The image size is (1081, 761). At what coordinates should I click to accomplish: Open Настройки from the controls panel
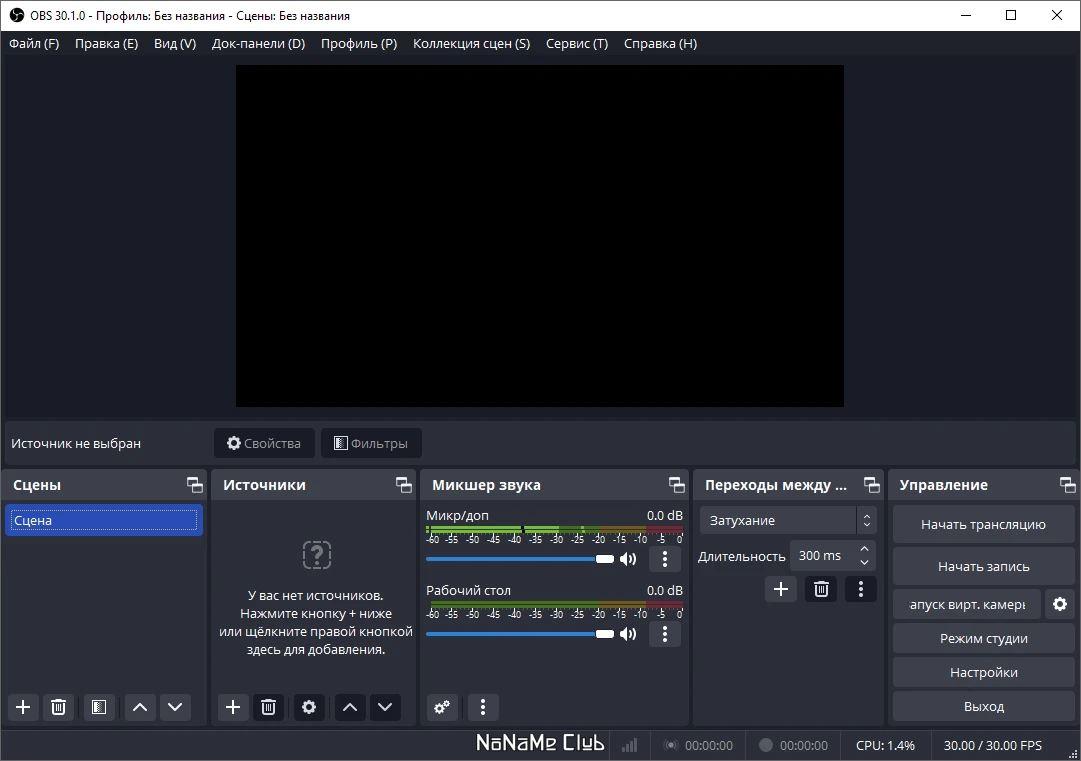point(984,672)
